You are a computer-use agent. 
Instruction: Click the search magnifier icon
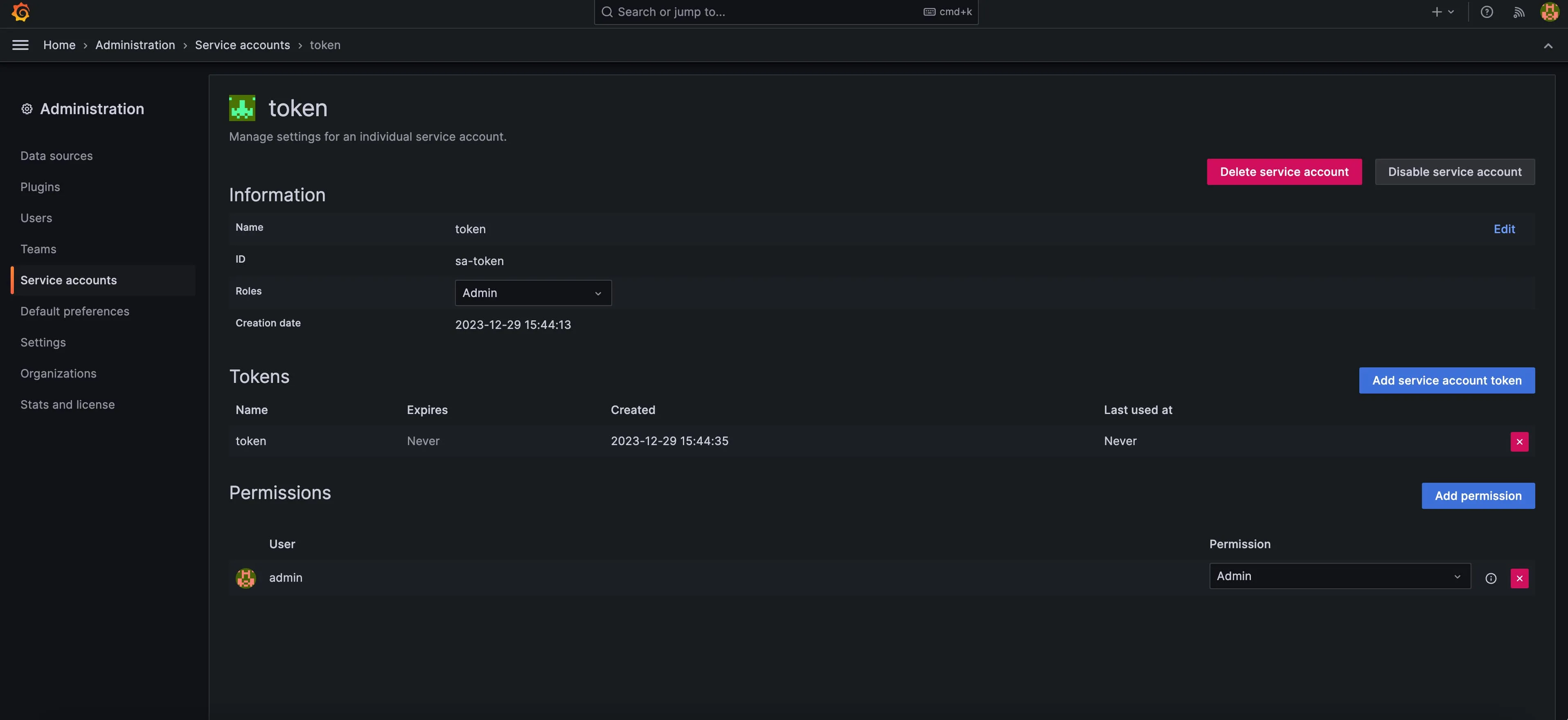point(607,12)
